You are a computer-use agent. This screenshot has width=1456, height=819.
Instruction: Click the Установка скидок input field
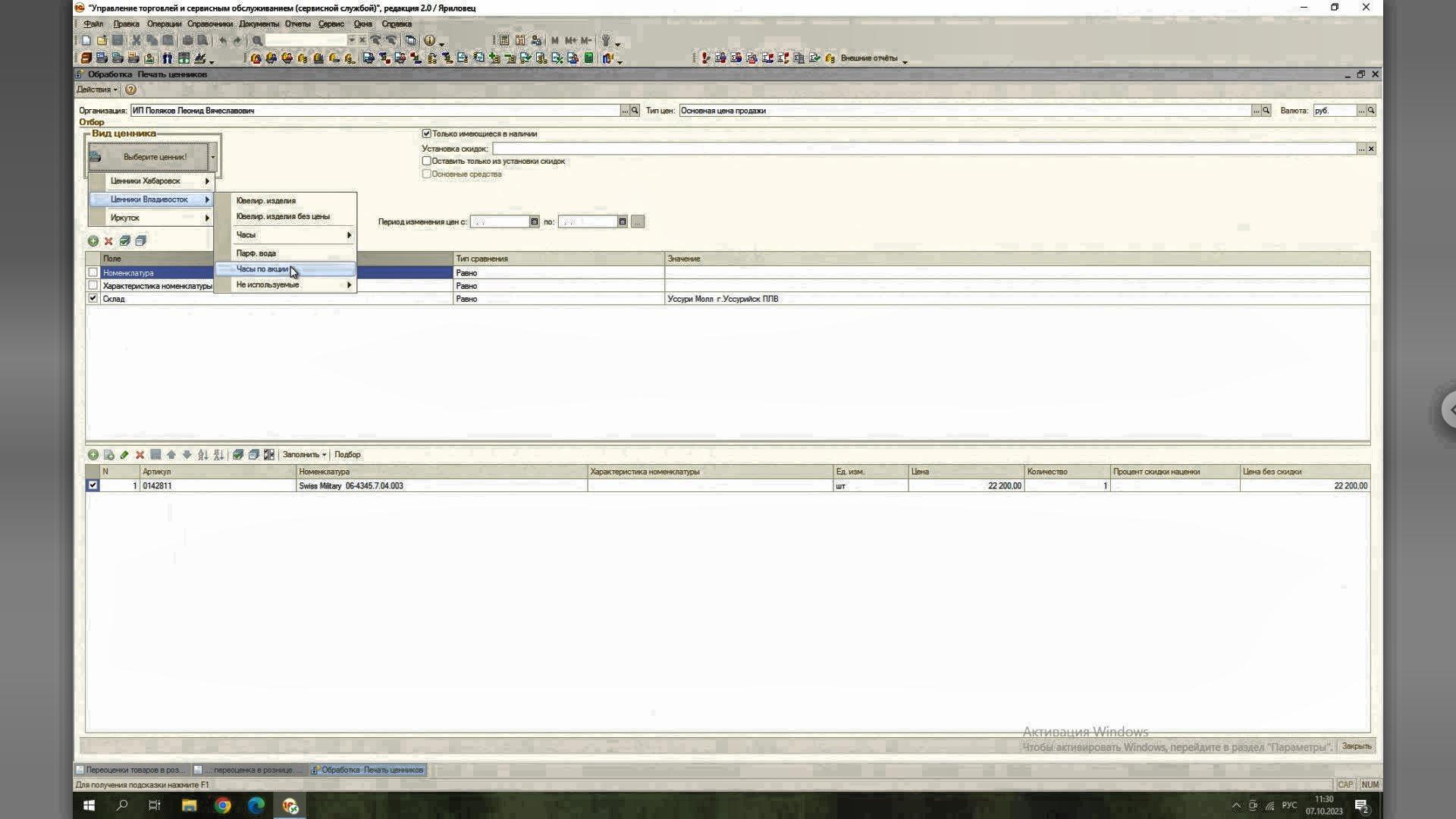pos(924,149)
